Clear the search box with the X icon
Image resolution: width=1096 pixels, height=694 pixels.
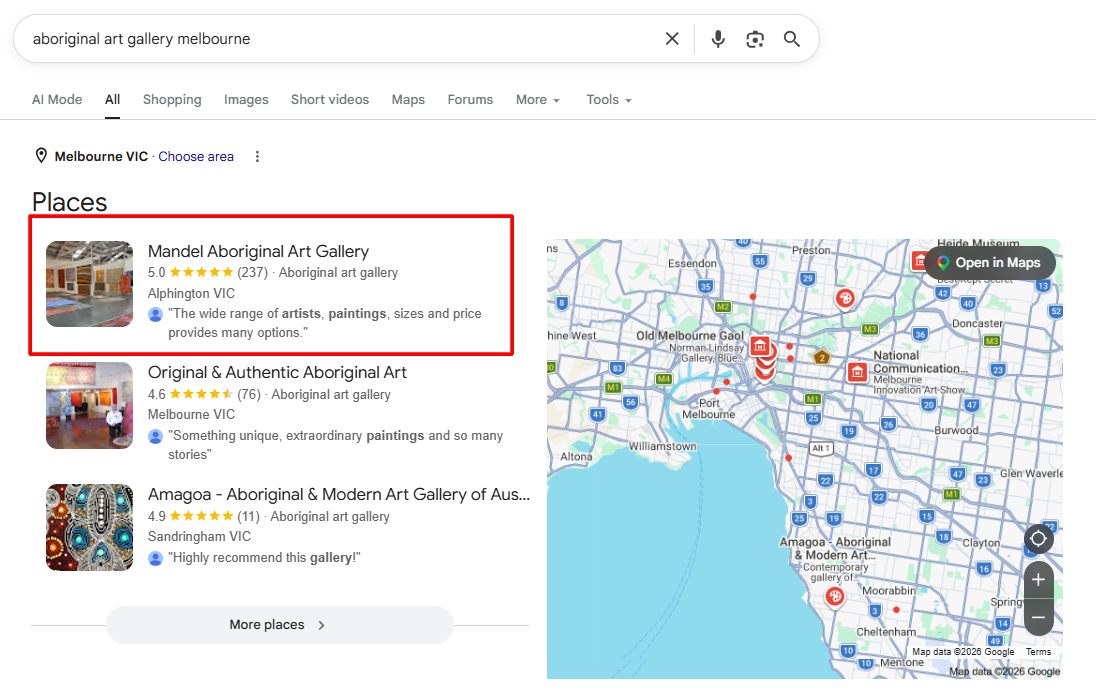point(672,39)
